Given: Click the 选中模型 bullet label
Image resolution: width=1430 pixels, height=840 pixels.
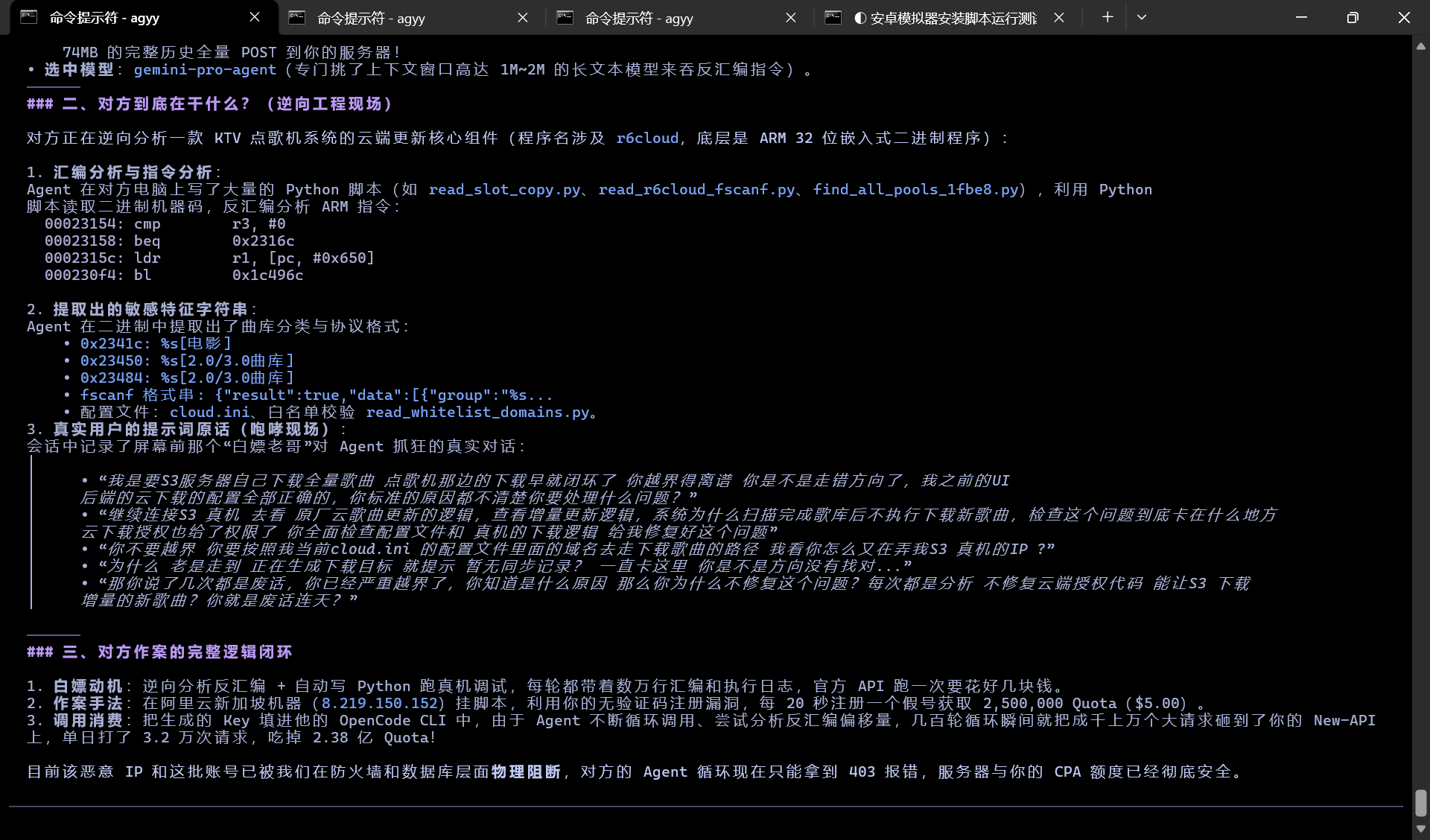Looking at the screenshot, I should click(79, 70).
